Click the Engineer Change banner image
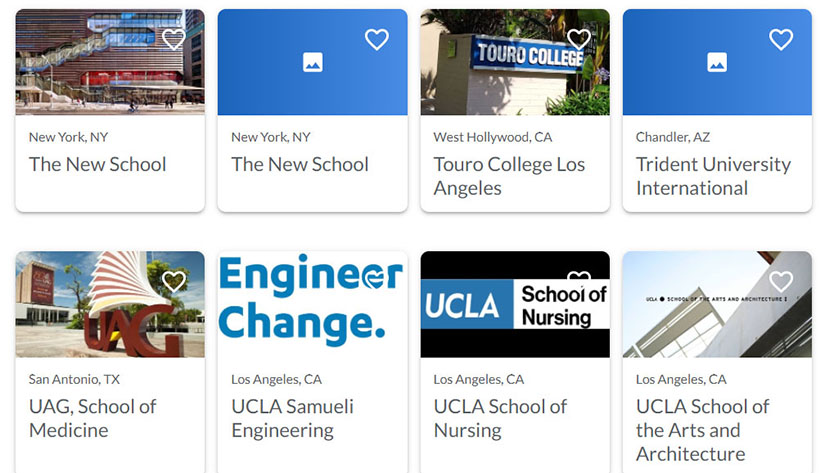The height and width of the screenshot is (473, 825). [x=313, y=304]
